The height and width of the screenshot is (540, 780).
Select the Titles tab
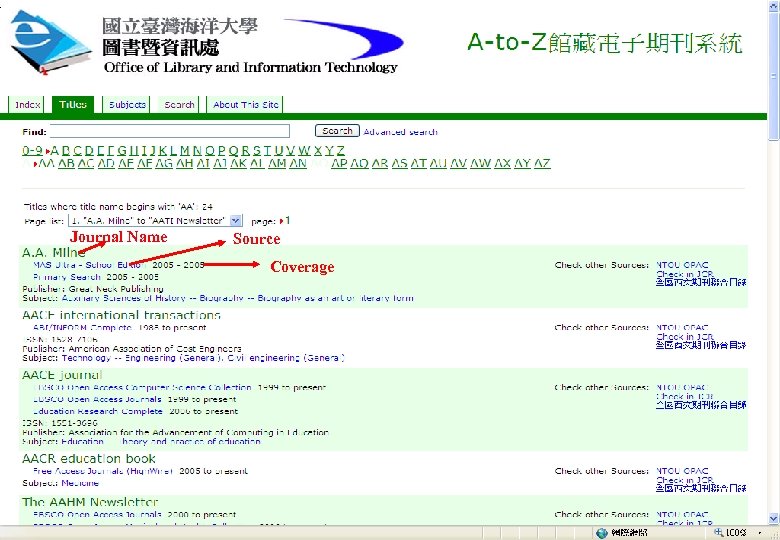coord(73,104)
